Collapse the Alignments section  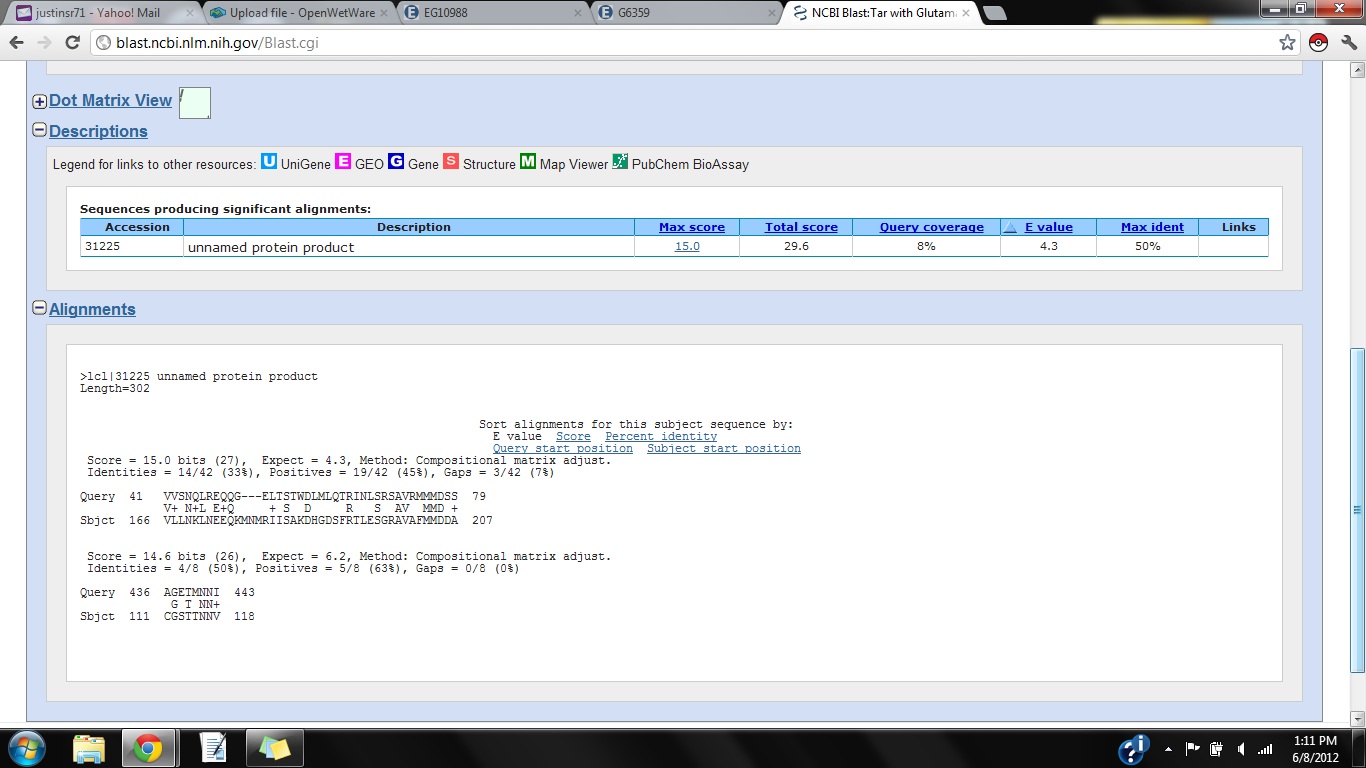[x=40, y=308]
